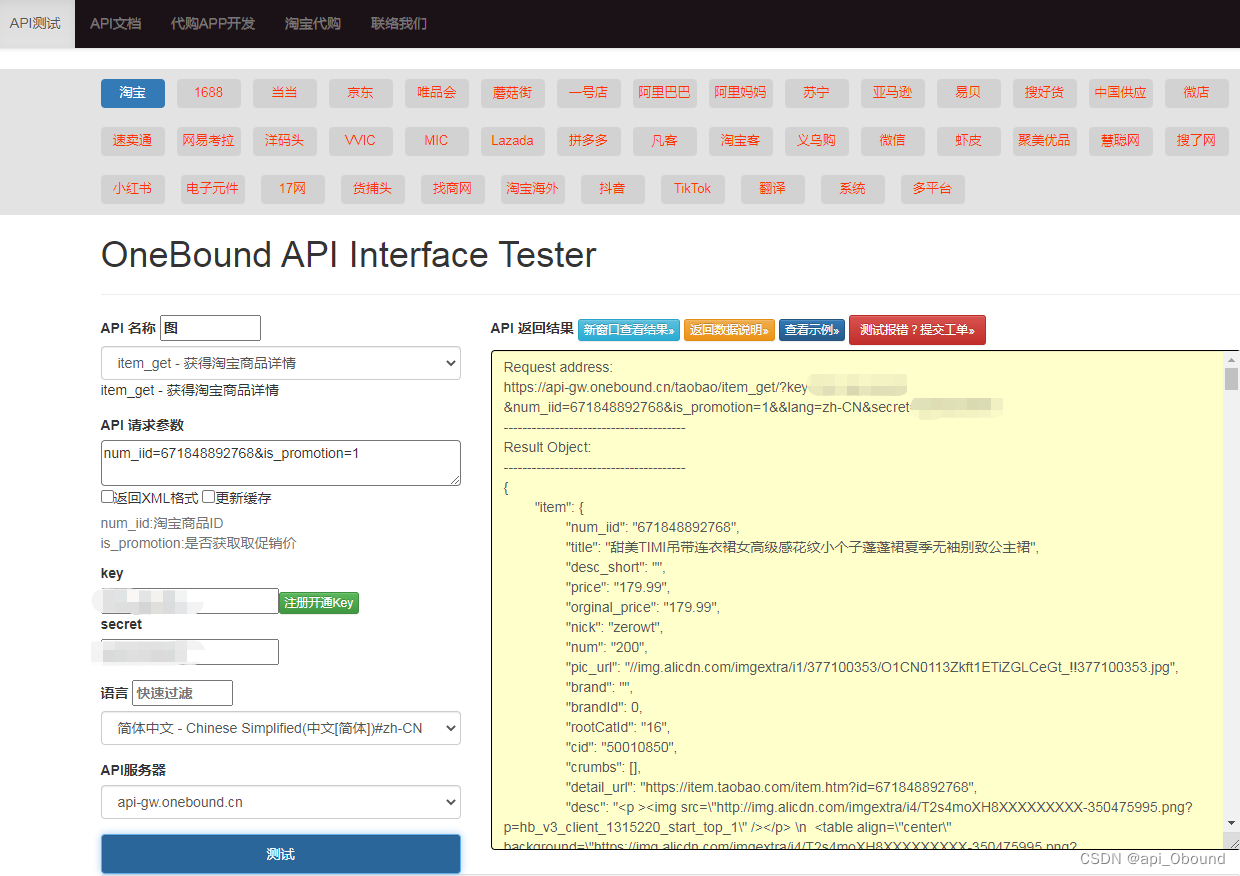The image size is (1240, 876).
Task: Select the 一号店 platform button
Action: tap(589, 93)
